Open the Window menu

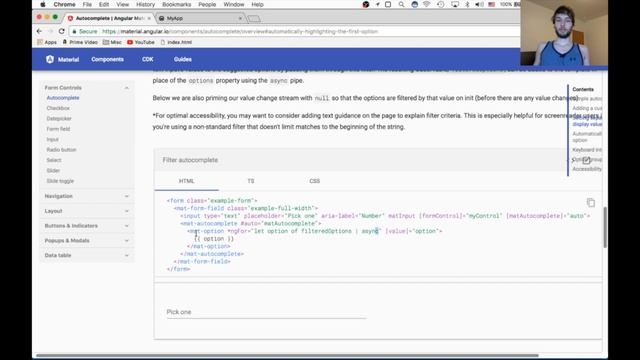233,4
